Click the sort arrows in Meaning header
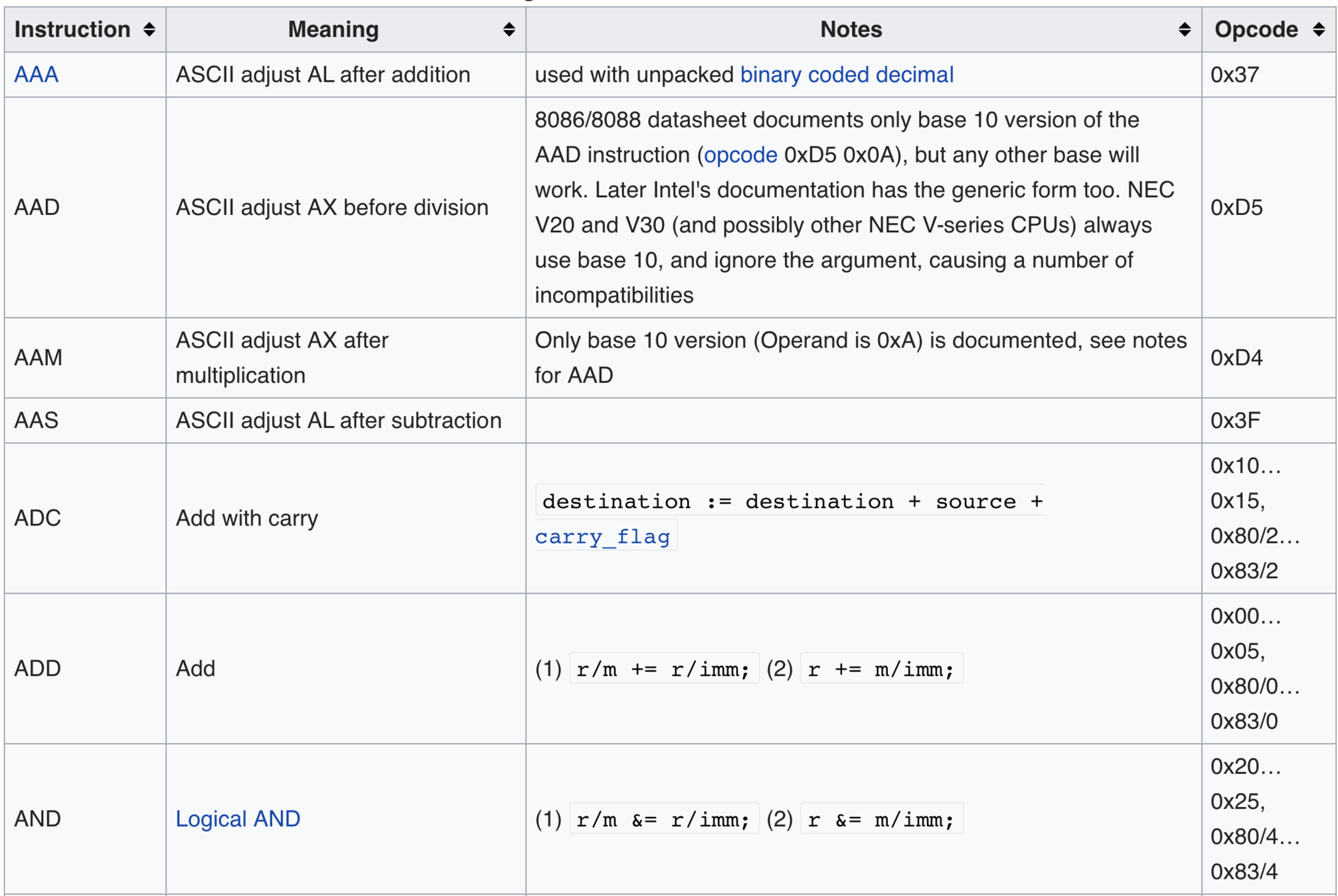The height and width of the screenshot is (896, 1338). 509,29
